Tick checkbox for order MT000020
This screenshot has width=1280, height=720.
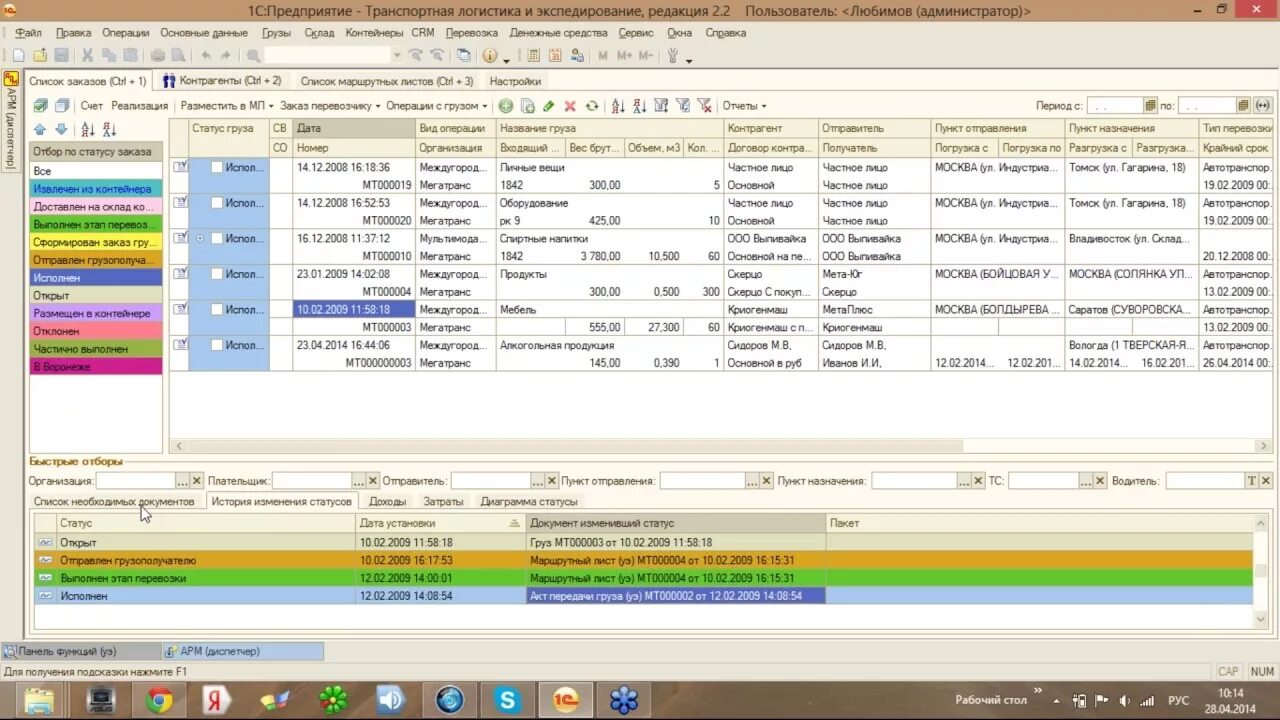click(216, 203)
